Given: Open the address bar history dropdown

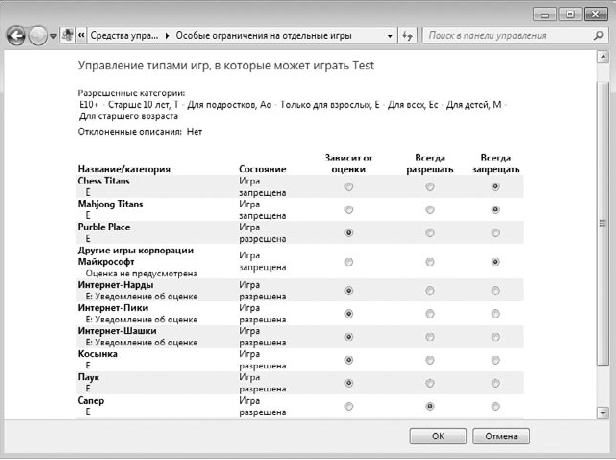Looking at the screenshot, I should click(x=390, y=36).
